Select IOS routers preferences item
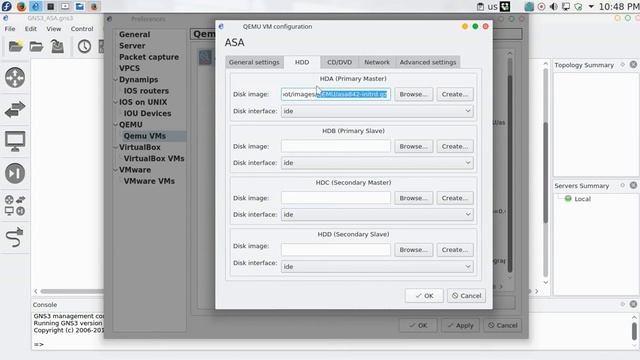The width and height of the screenshot is (640, 360). 146,91
